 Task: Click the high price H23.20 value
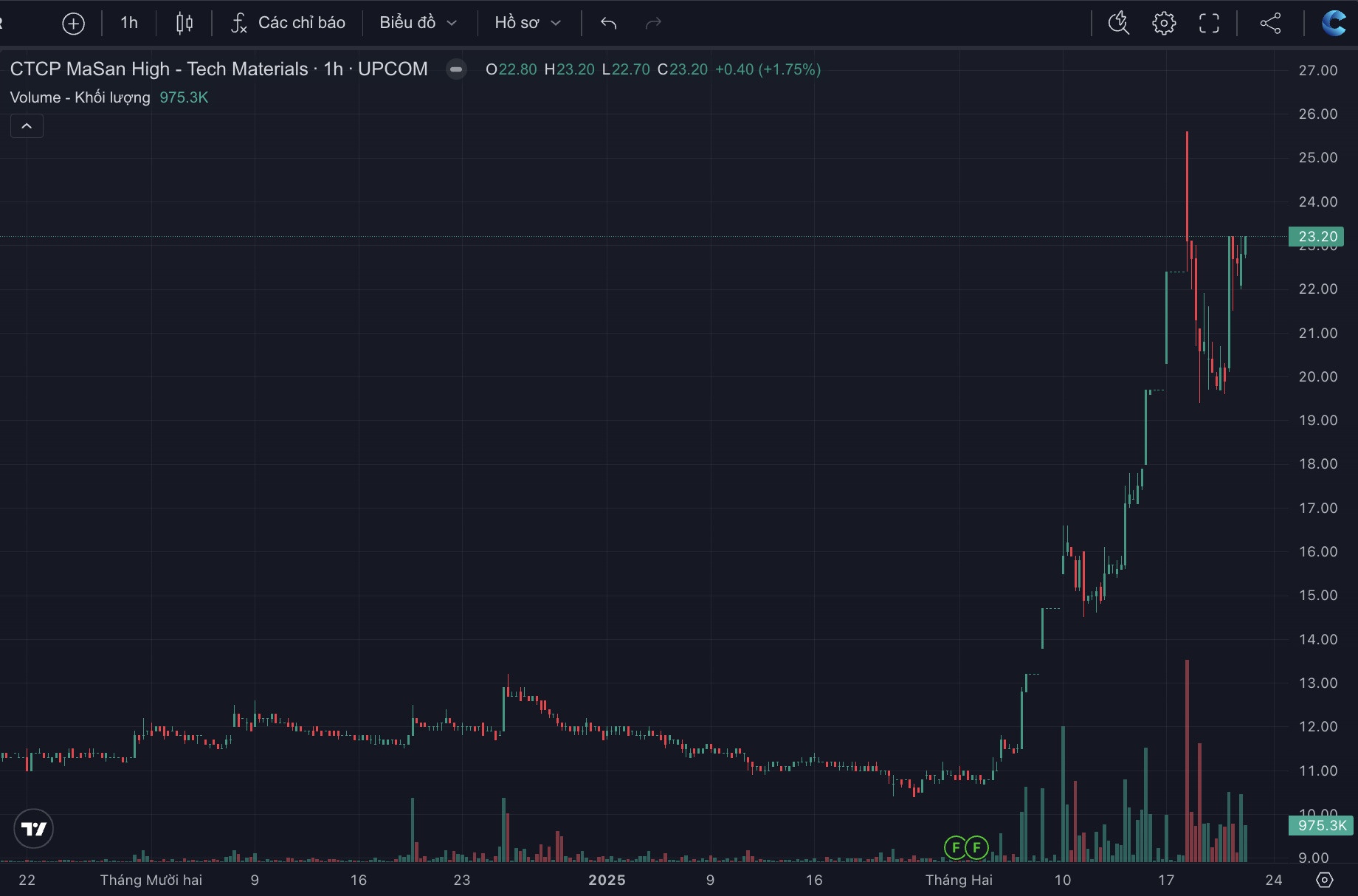tap(569, 69)
